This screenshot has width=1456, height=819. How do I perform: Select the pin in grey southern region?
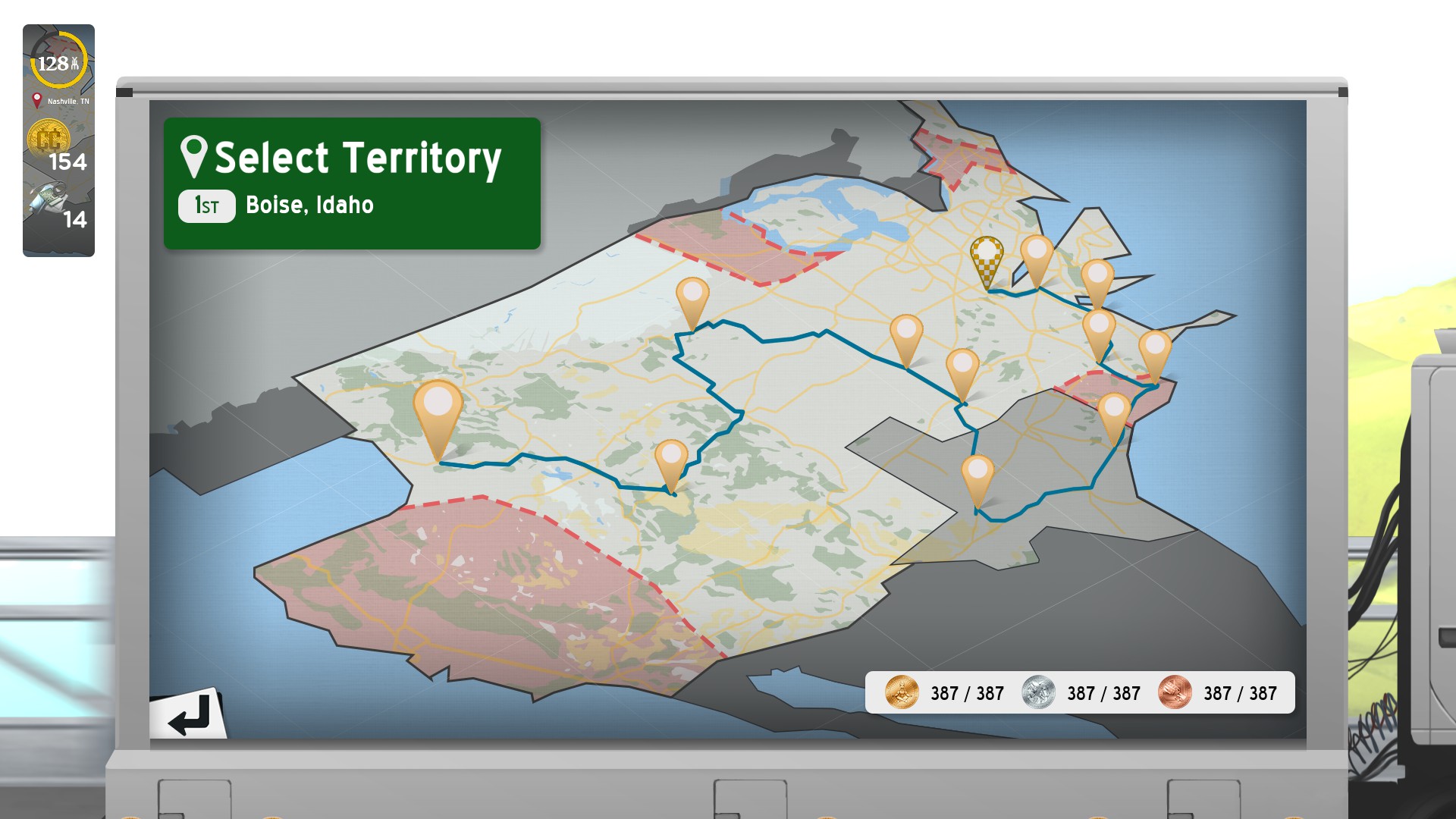tap(977, 473)
